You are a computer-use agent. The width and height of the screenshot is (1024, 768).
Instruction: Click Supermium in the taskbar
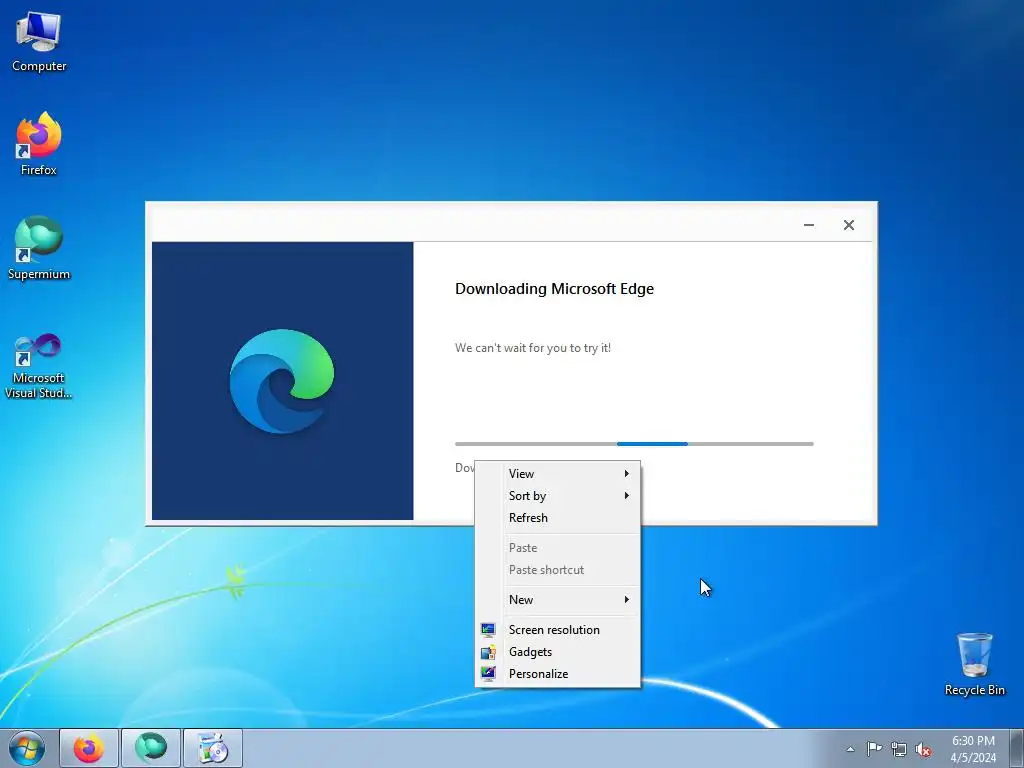click(x=151, y=748)
